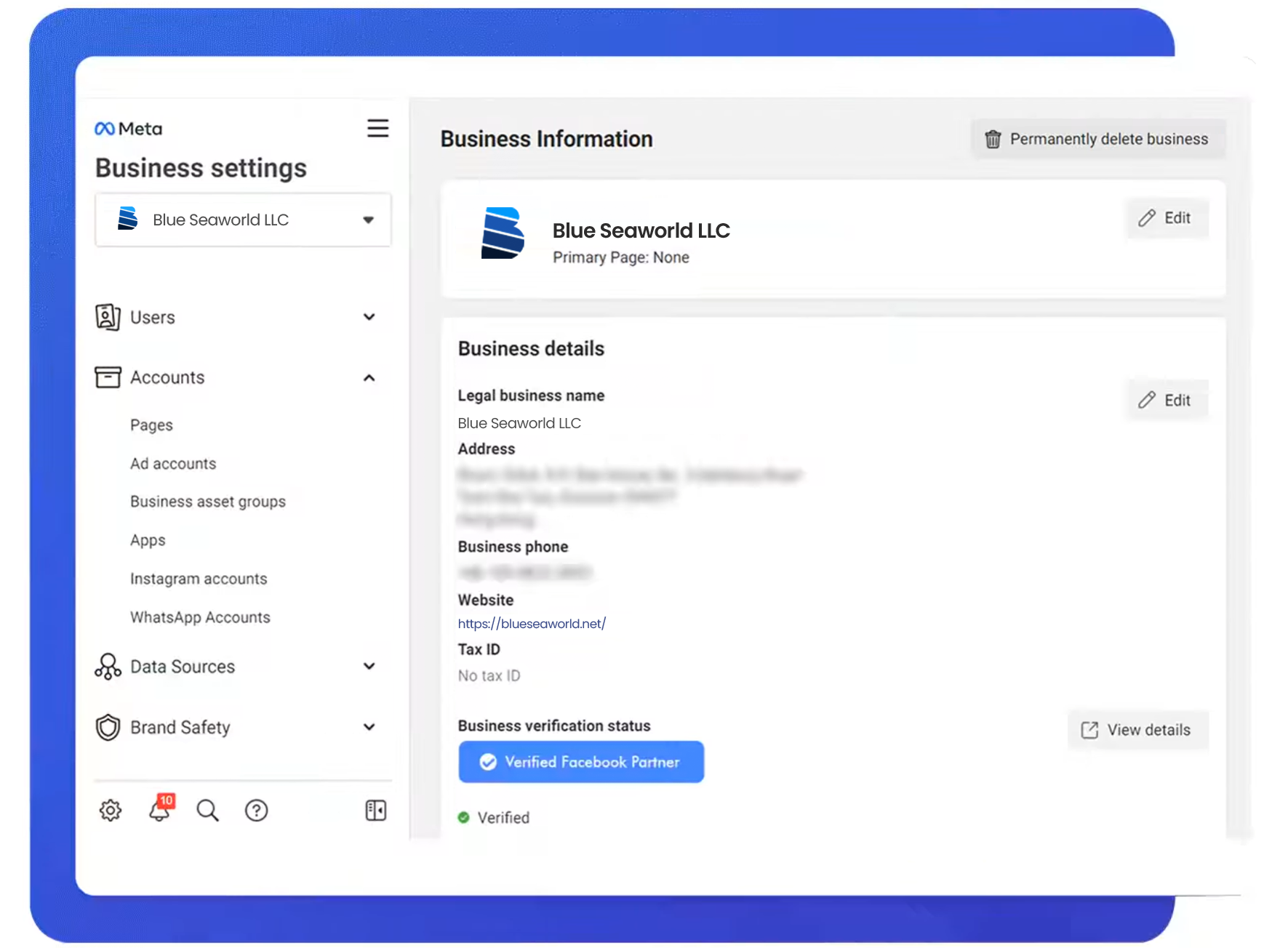Click the Website field label
This screenshot has width=1288, height=948.
tap(486, 600)
